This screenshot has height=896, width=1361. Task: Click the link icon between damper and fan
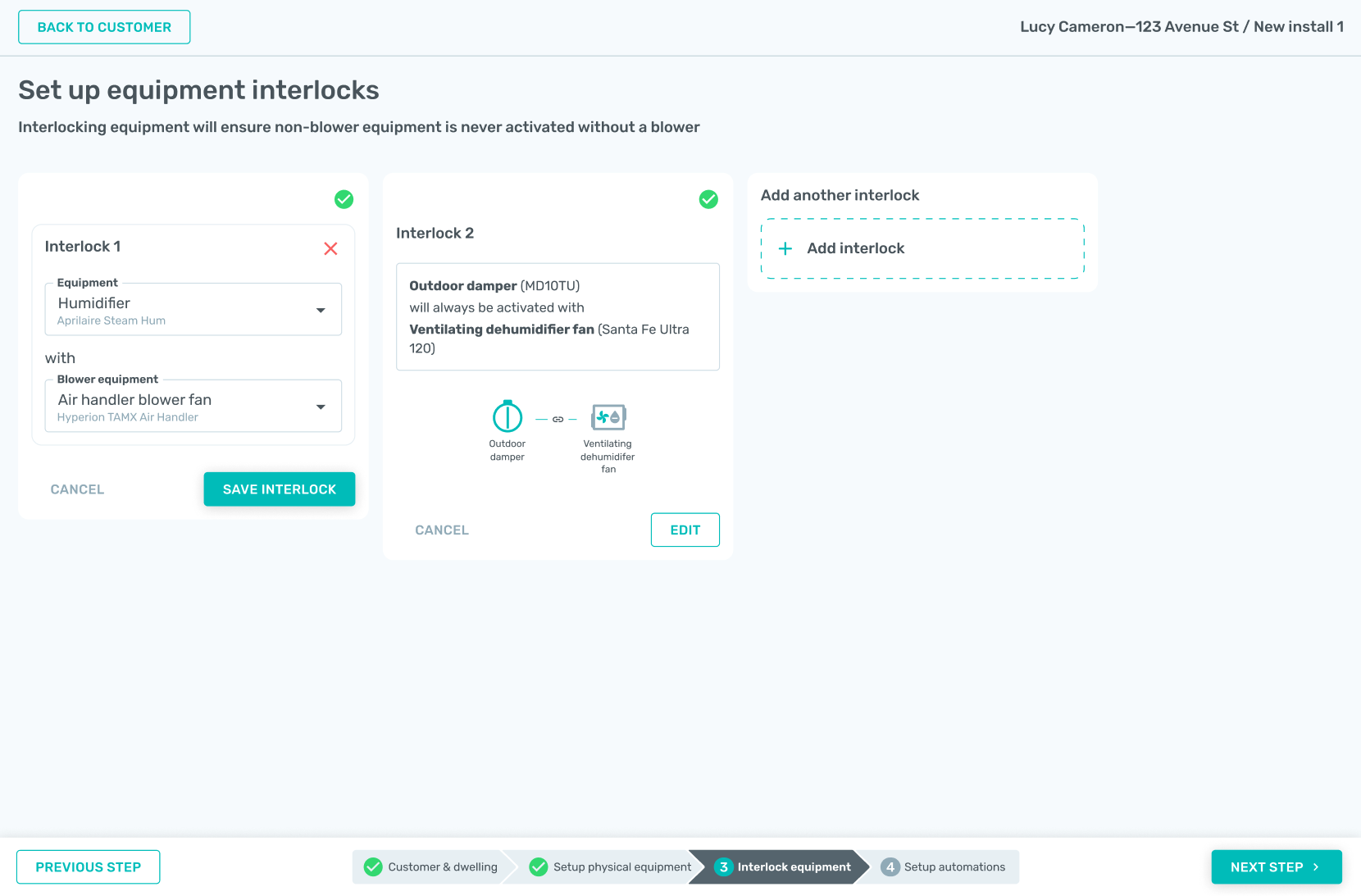(558, 420)
